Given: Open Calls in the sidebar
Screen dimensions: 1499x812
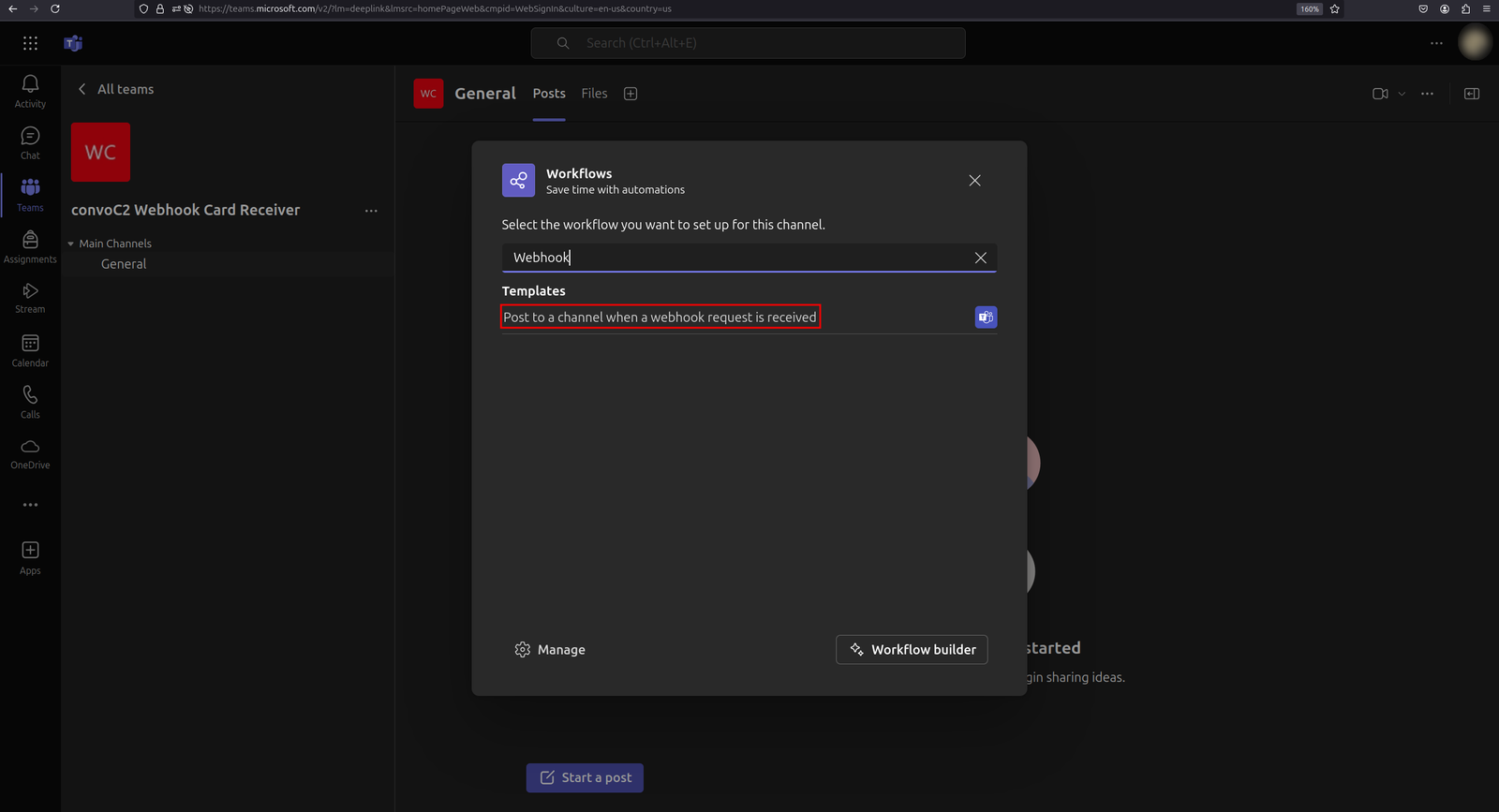Looking at the screenshot, I should point(30,403).
